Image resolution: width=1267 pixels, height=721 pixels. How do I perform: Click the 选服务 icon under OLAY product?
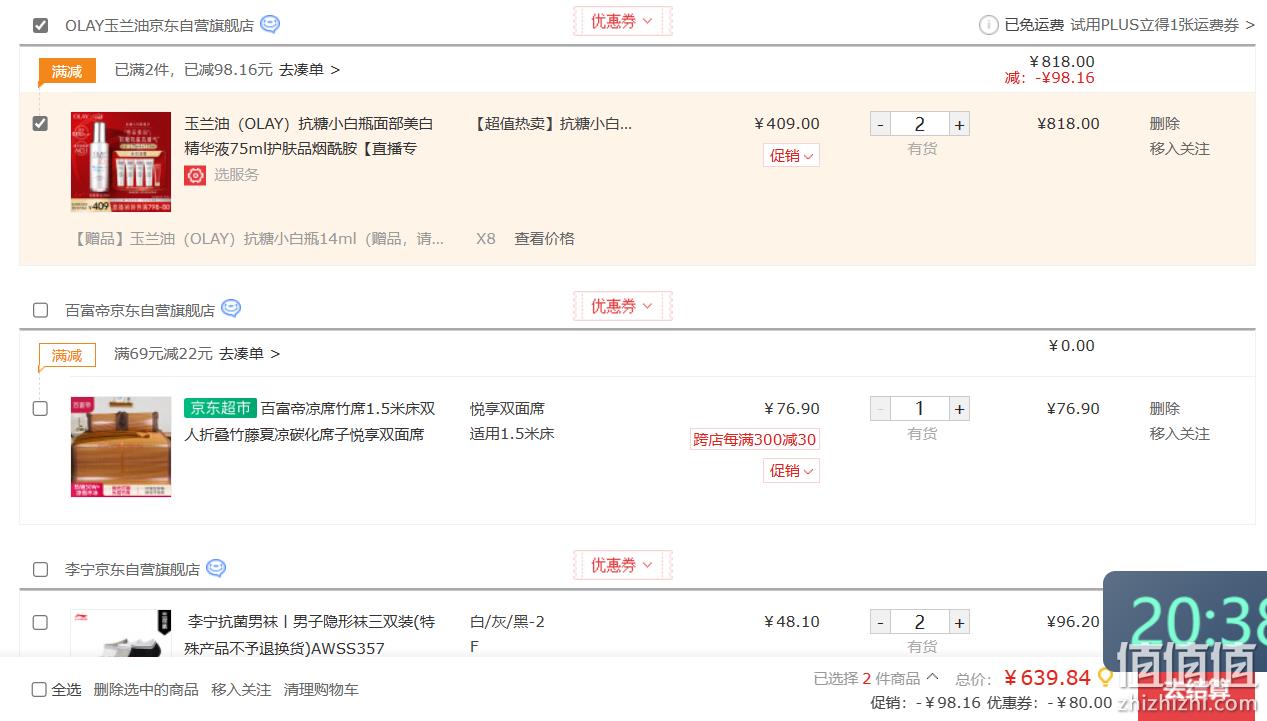195,174
